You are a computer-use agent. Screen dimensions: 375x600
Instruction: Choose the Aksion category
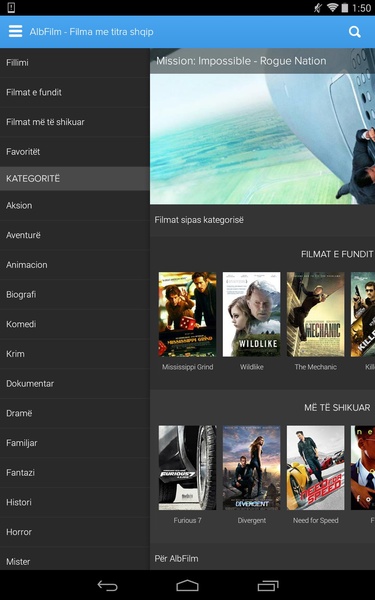click(x=75, y=205)
